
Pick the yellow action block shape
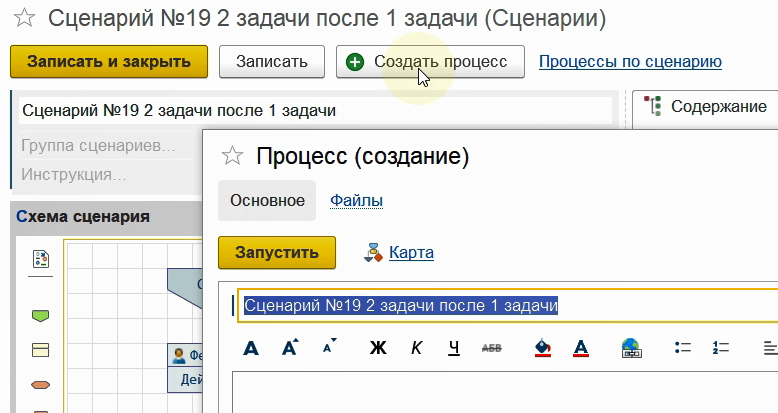pyautogui.click(x=41, y=350)
